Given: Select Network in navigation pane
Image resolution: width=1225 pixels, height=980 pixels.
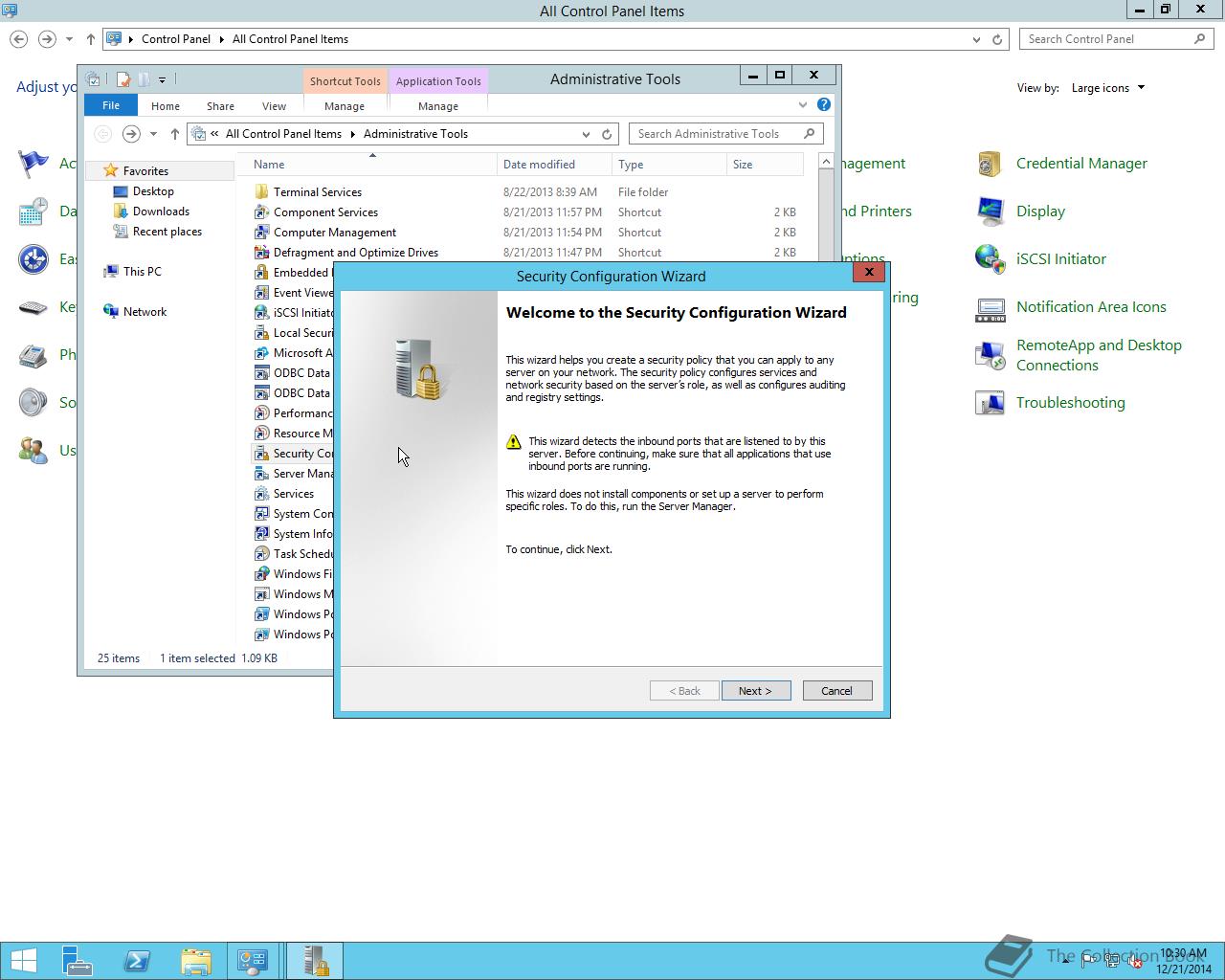Looking at the screenshot, I should click(145, 312).
